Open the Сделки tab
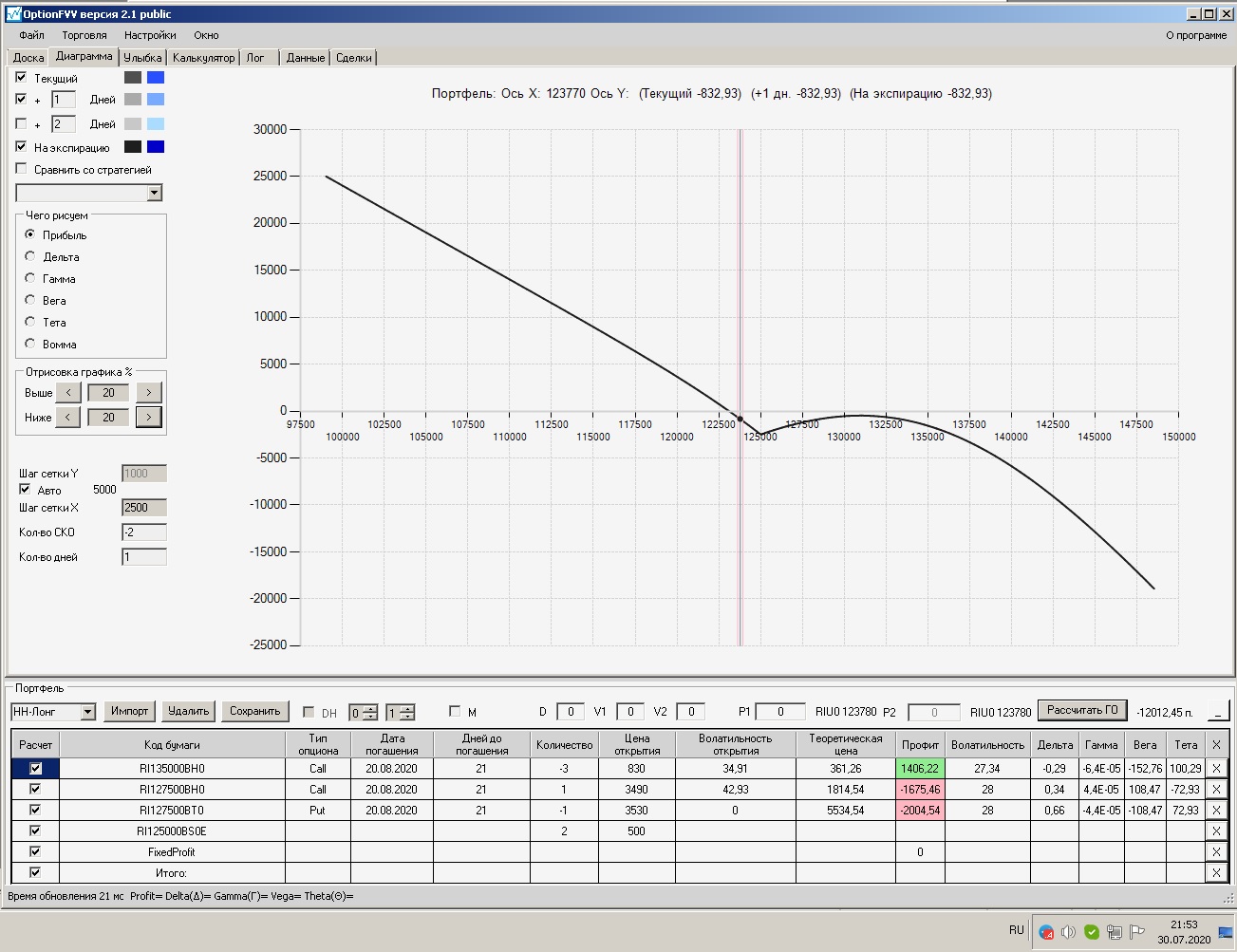 click(x=354, y=58)
